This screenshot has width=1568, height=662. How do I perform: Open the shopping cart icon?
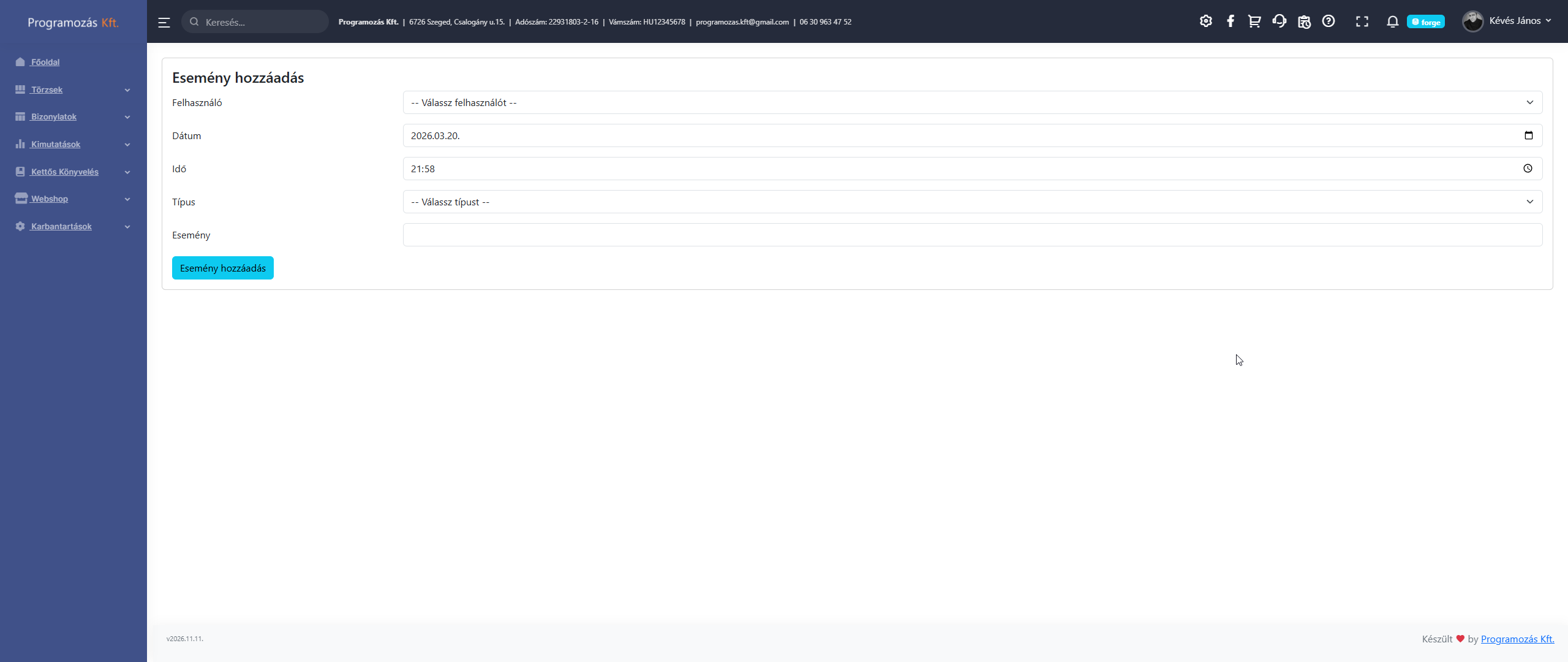[1254, 21]
